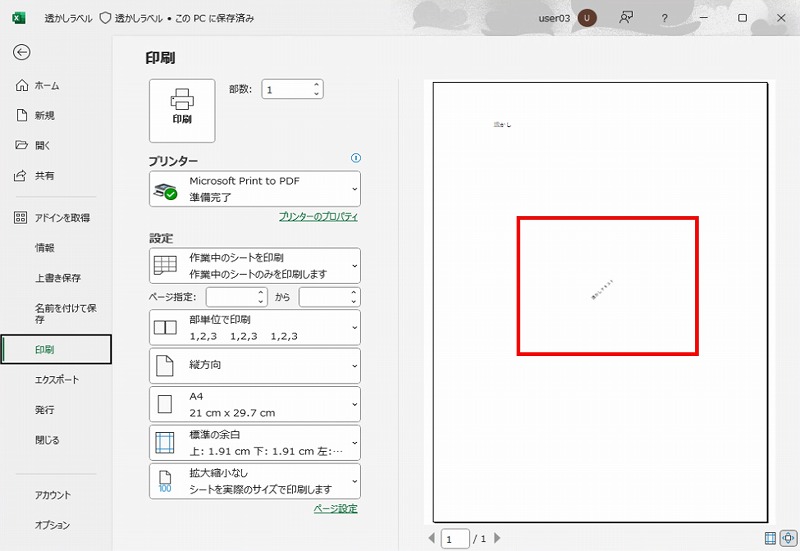Click the user03 account avatar
This screenshot has width=800, height=551.
(x=587, y=18)
